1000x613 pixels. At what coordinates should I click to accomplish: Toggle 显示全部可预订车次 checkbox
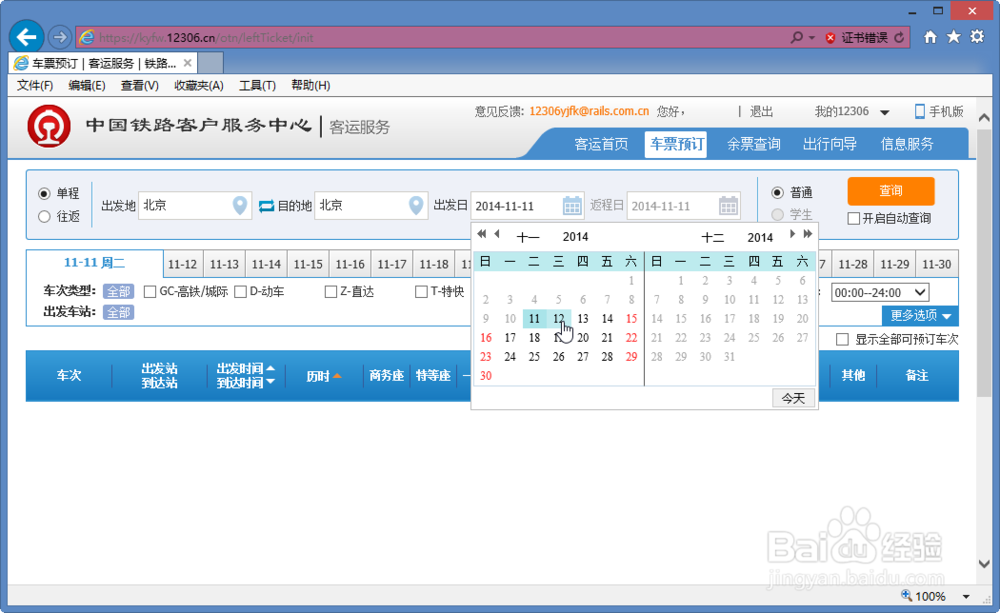pyautogui.click(x=842, y=339)
